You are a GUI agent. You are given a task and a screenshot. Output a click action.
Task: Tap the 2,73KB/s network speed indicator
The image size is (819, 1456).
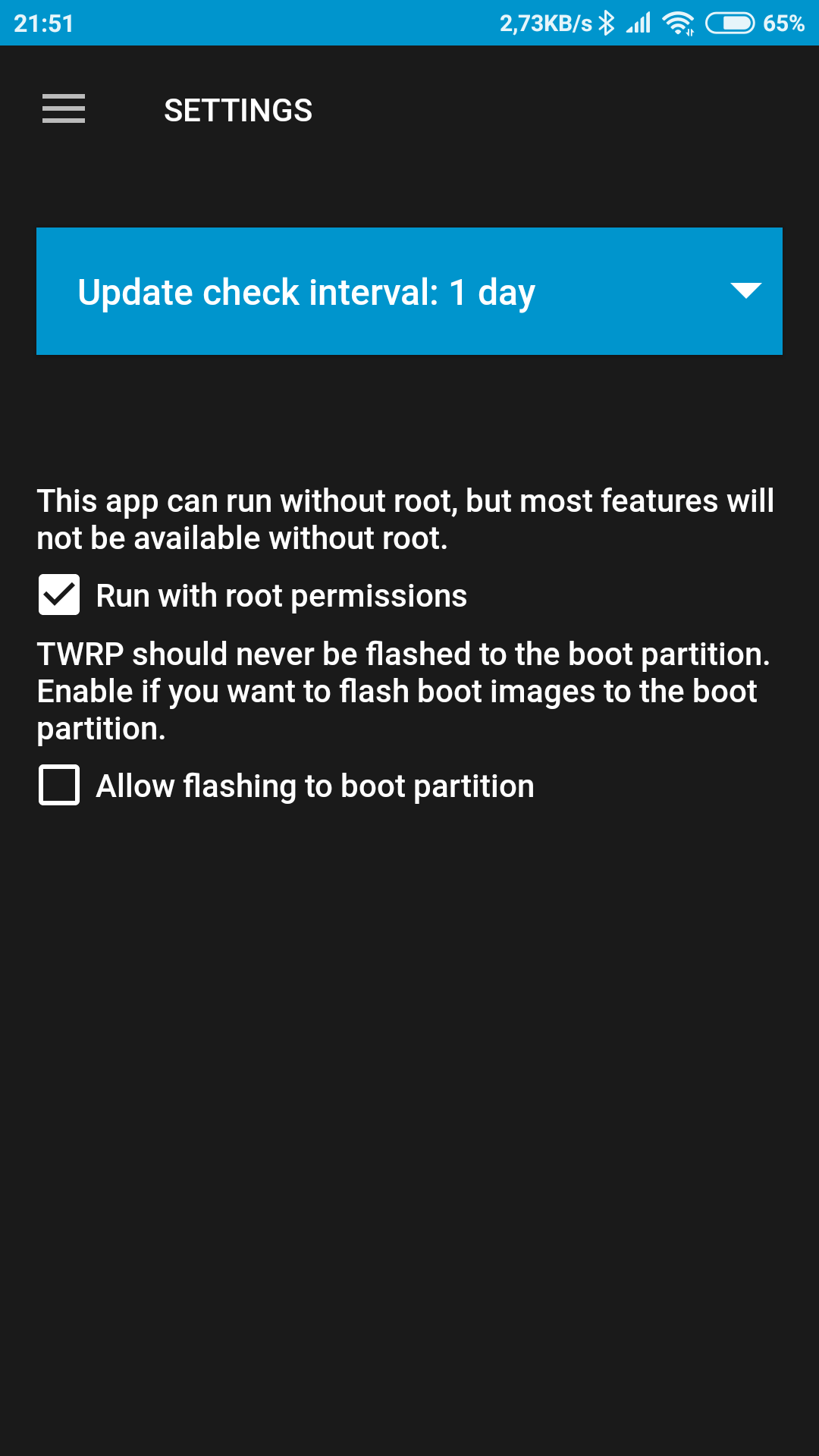546,24
